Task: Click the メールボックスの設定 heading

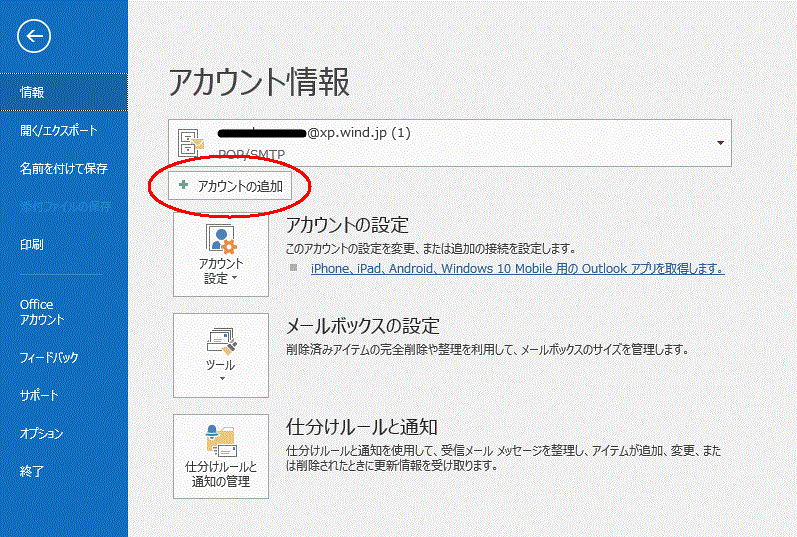Action: [362, 326]
